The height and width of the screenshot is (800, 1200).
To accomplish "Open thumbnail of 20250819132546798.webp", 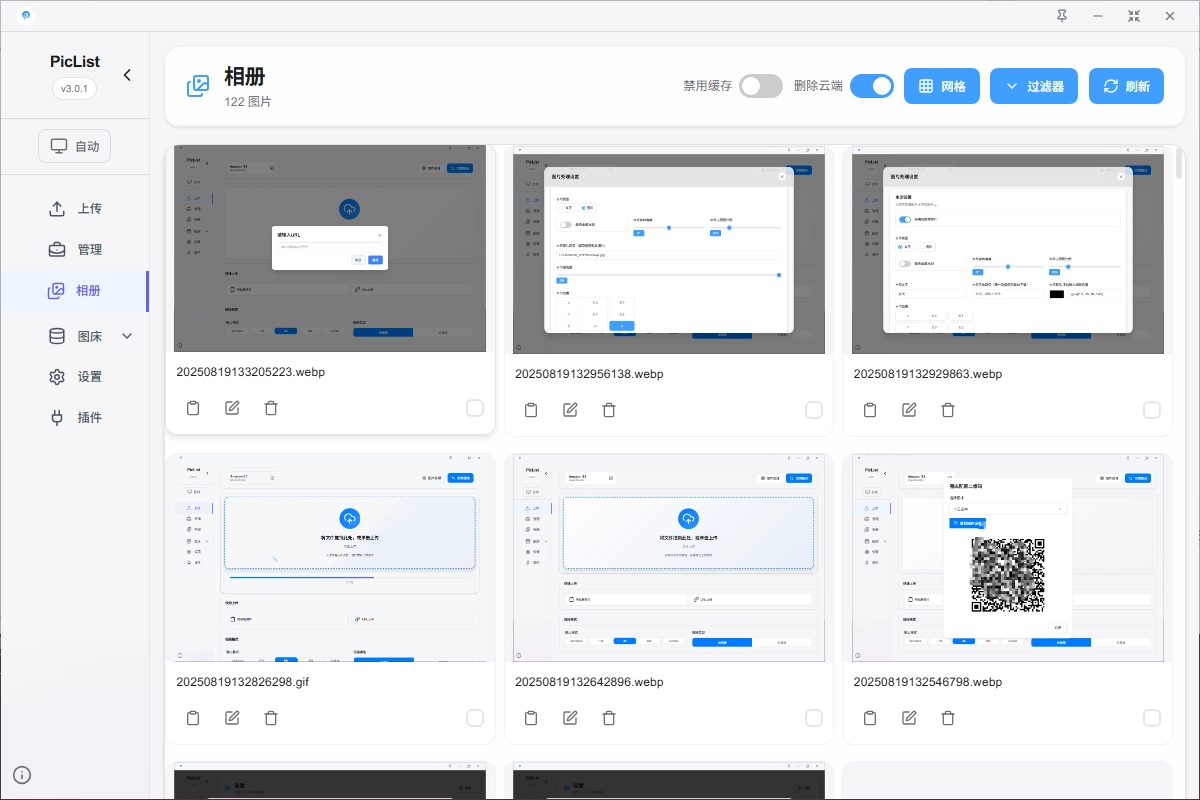I will [x=1008, y=557].
